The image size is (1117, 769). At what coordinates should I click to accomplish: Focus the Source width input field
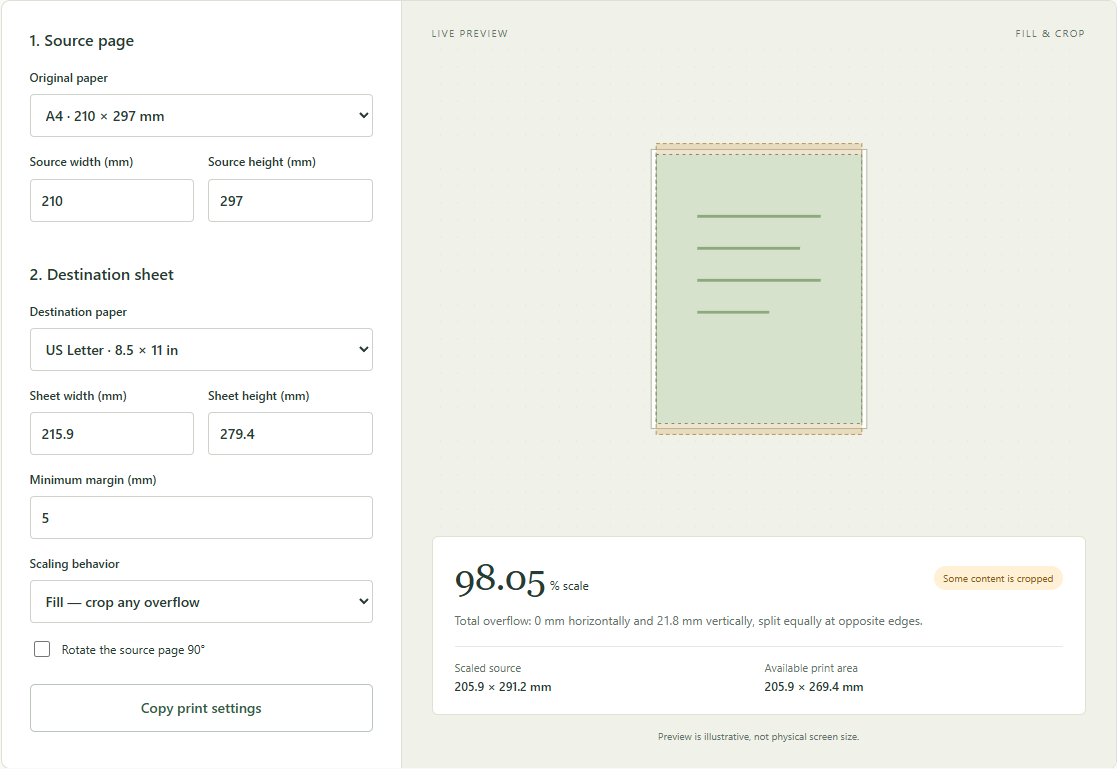tap(112, 200)
